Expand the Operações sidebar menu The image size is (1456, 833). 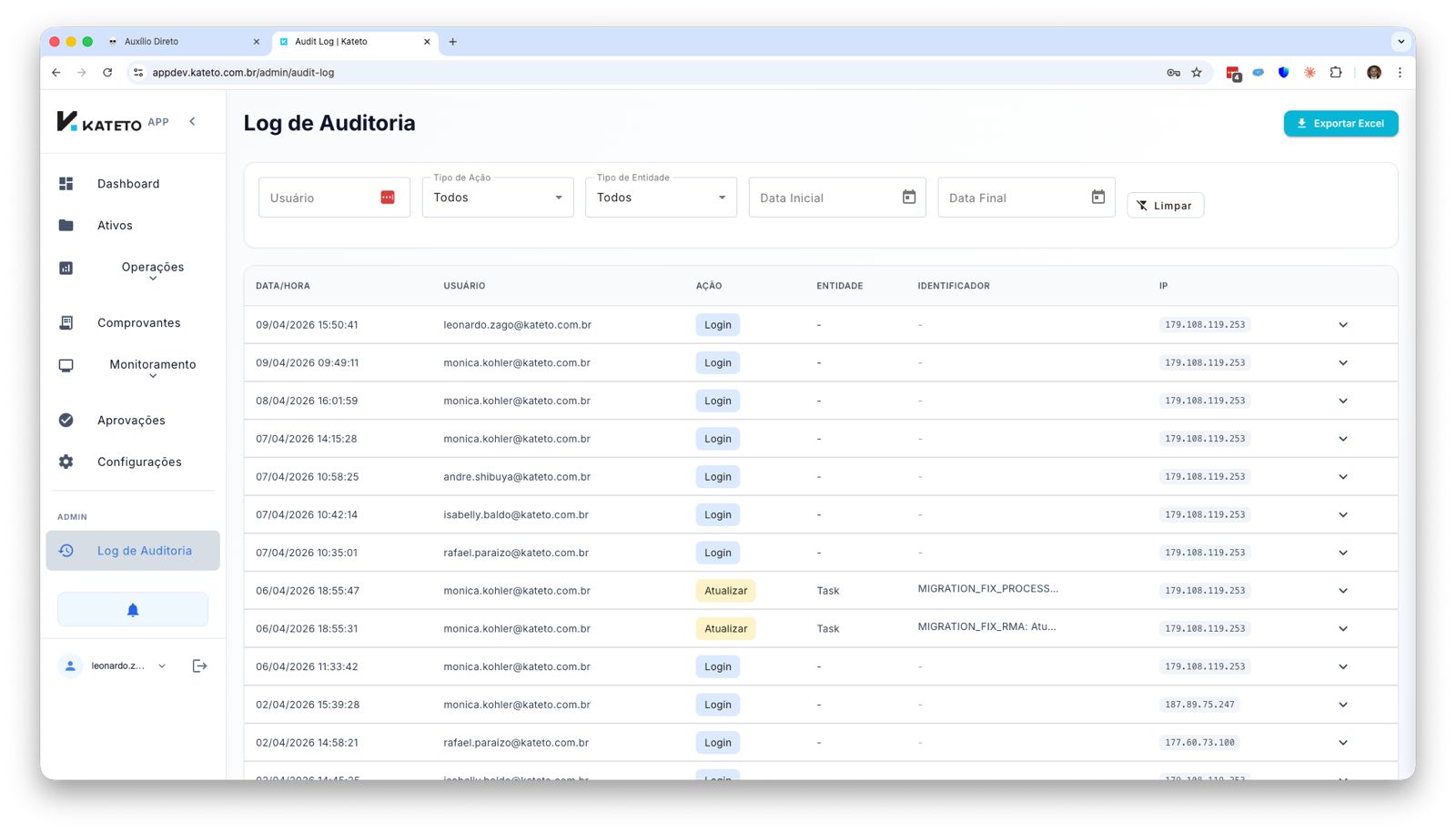tap(152, 270)
